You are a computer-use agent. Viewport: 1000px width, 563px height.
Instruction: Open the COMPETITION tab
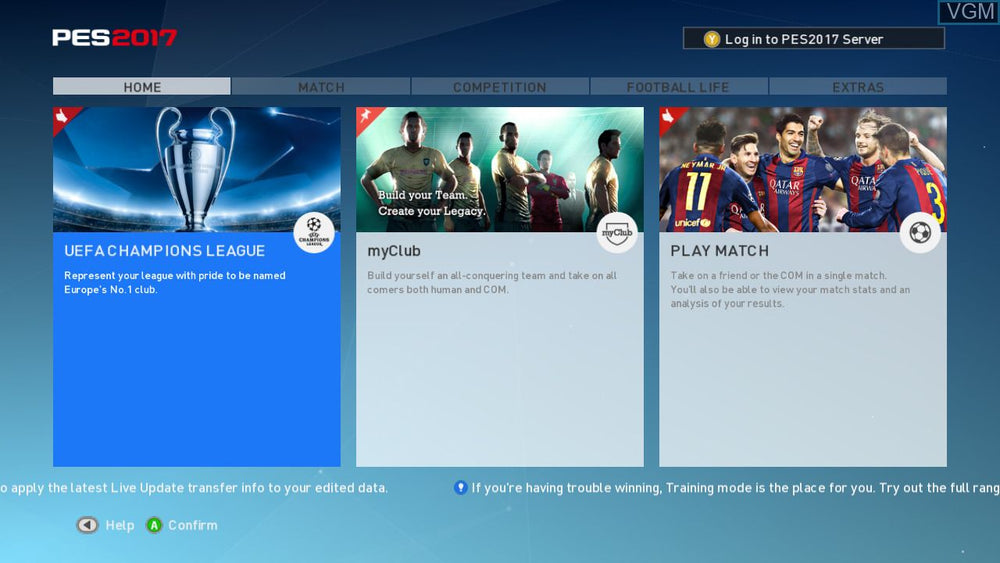pyautogui.click(x=500, y=87)
